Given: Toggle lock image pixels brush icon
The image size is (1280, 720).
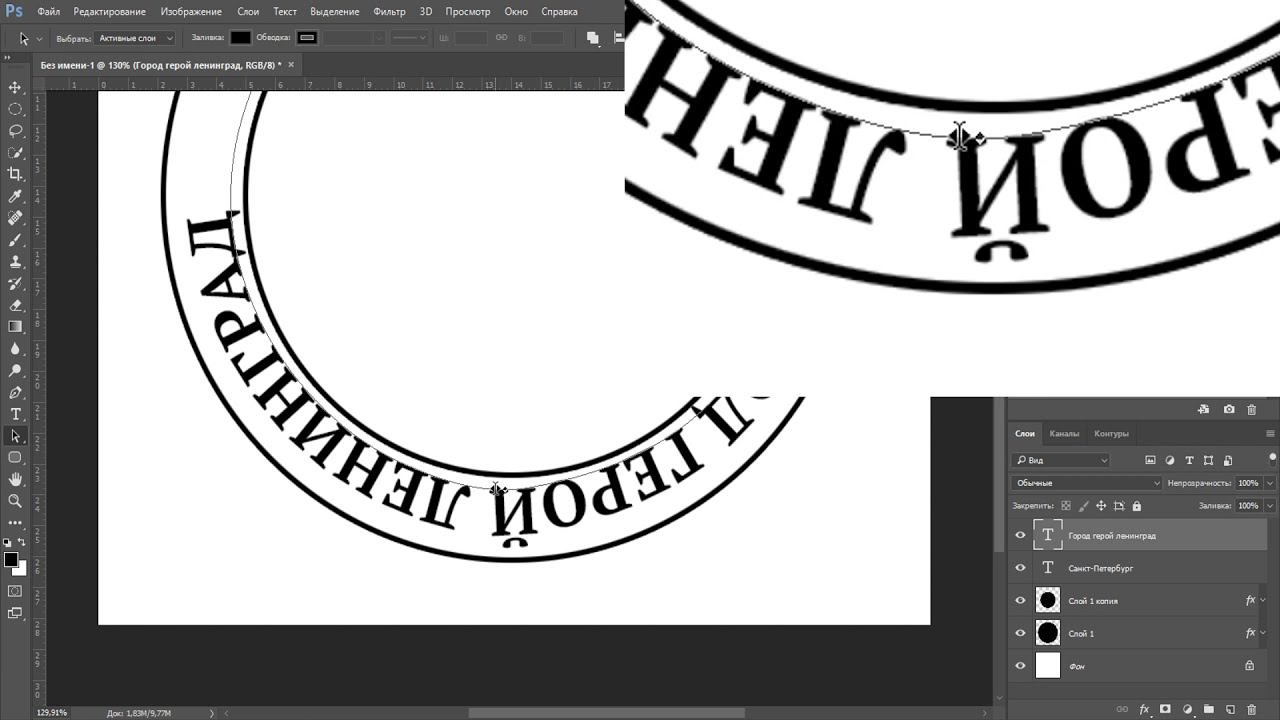Looking at the screenshot, I should (x=1083, y=506).
